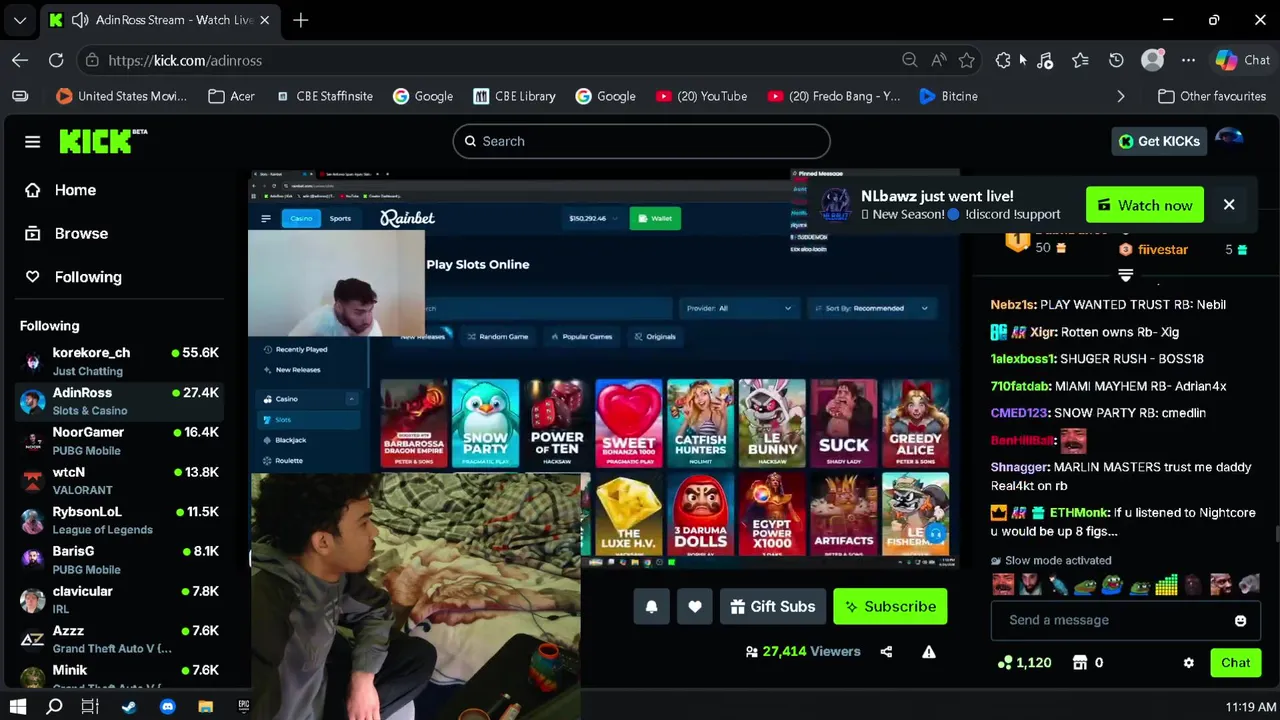
Task: Dismiss the NLbawz live notification
Action: (x=1229, y=205)
